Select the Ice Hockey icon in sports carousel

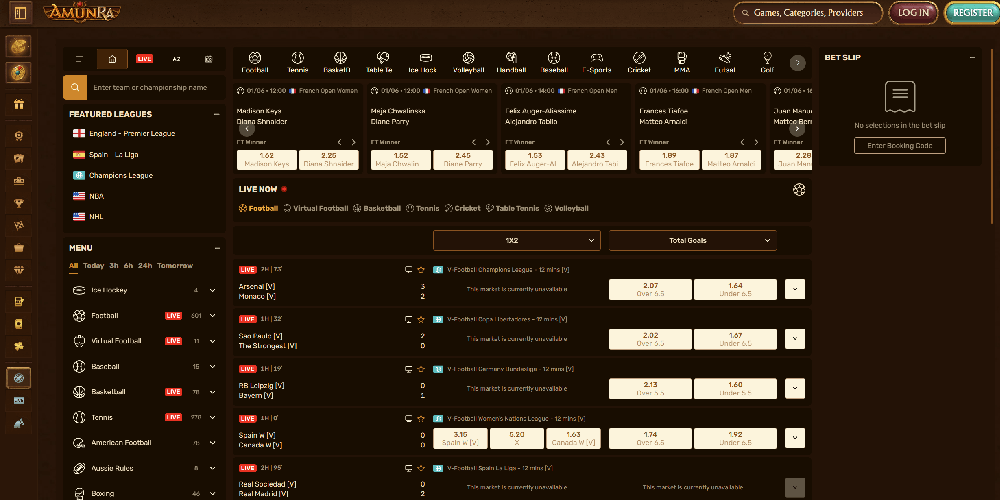(x=425, y=62)
